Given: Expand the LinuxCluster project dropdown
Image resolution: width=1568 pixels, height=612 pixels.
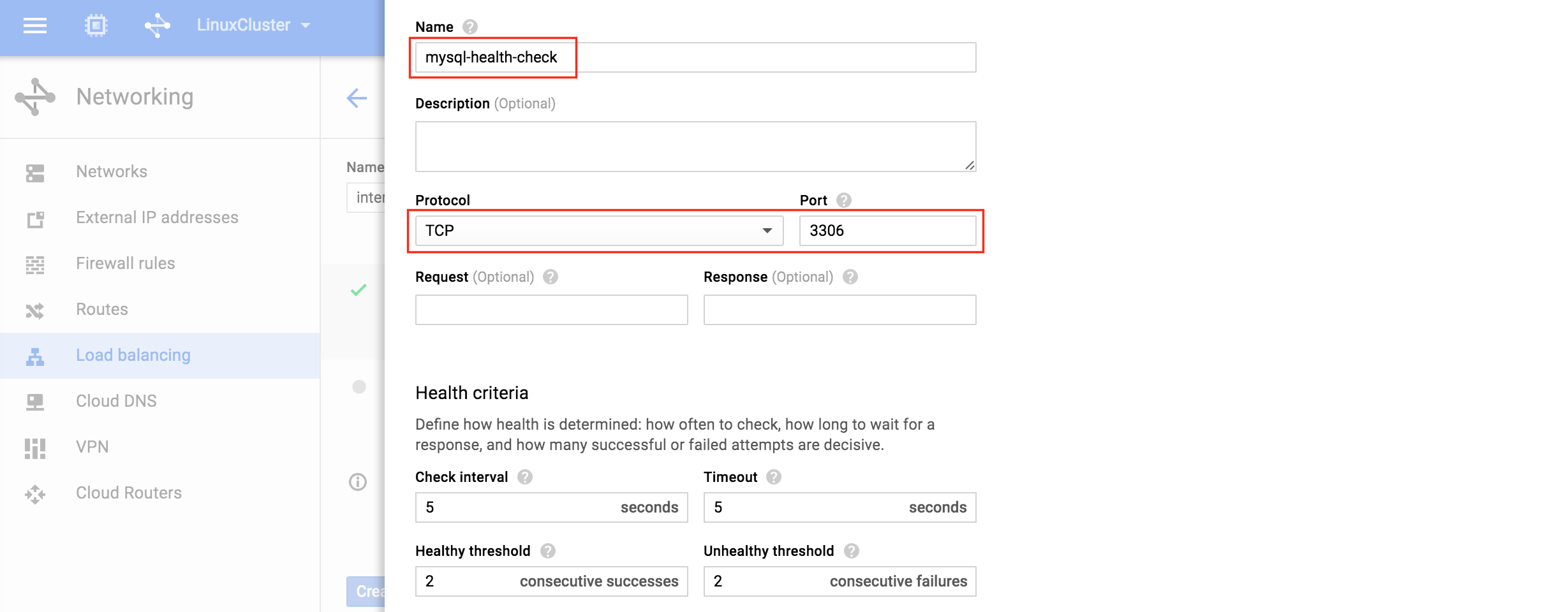Looking at the screenshot, I should pos(253,25).
